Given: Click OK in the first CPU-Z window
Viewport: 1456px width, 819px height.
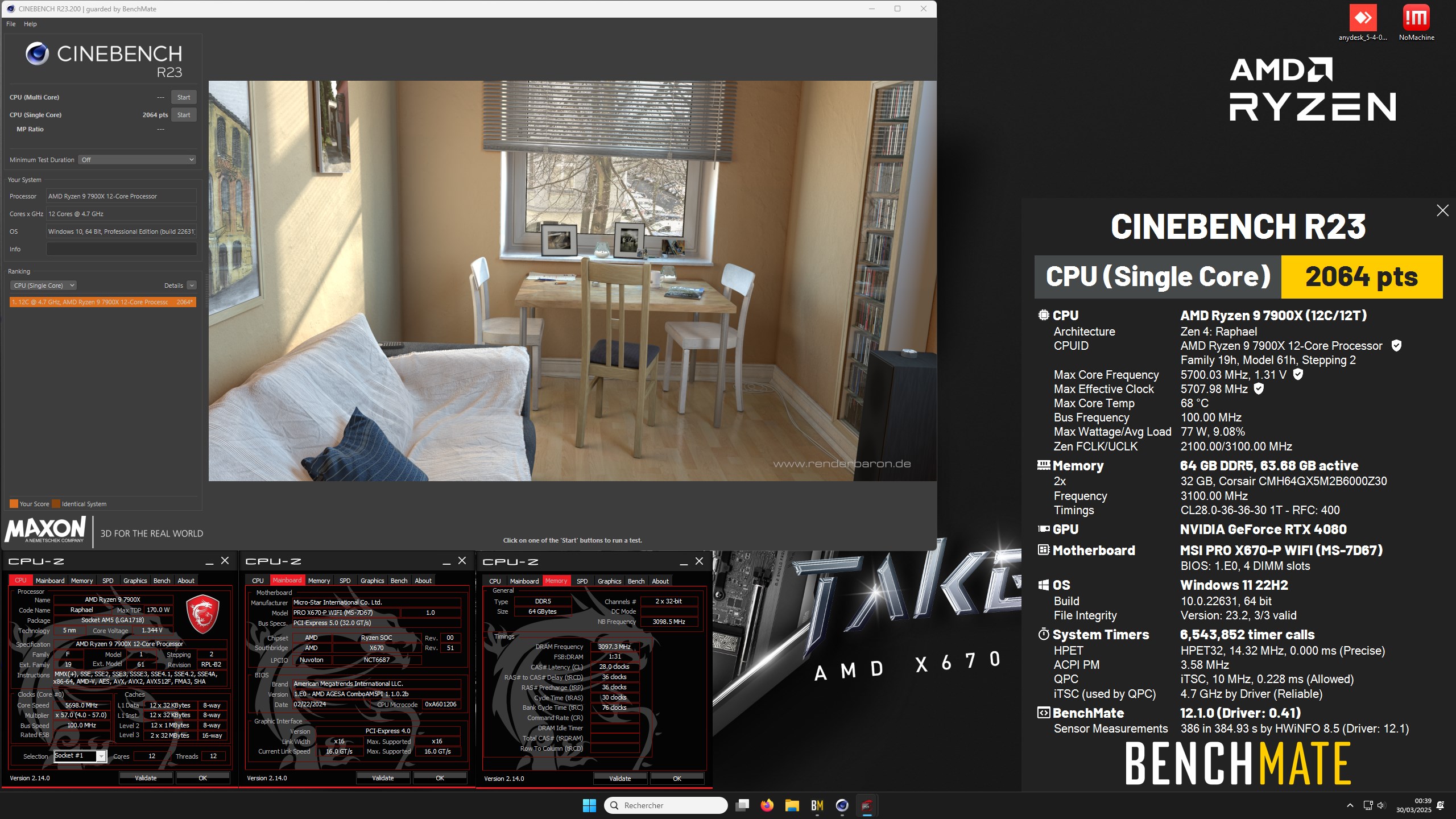Looking at the screenshot, I should coord(203,778).
